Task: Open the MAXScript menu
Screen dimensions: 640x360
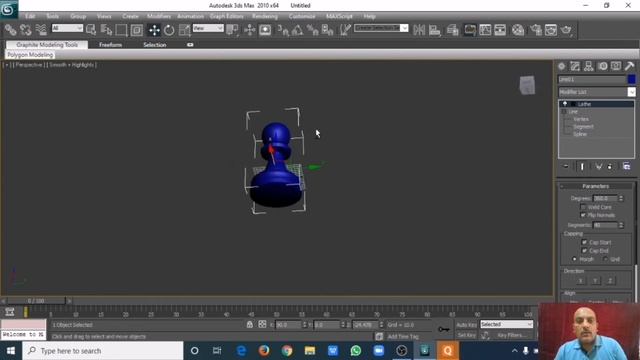Action: point(339,16)
